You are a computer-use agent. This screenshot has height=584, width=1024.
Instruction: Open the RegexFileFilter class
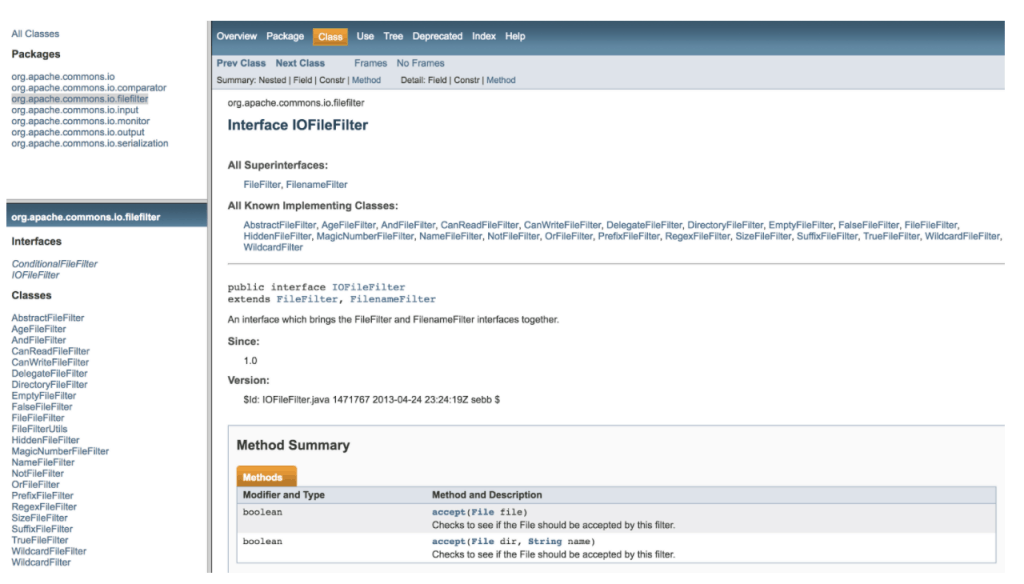[43, 506]
